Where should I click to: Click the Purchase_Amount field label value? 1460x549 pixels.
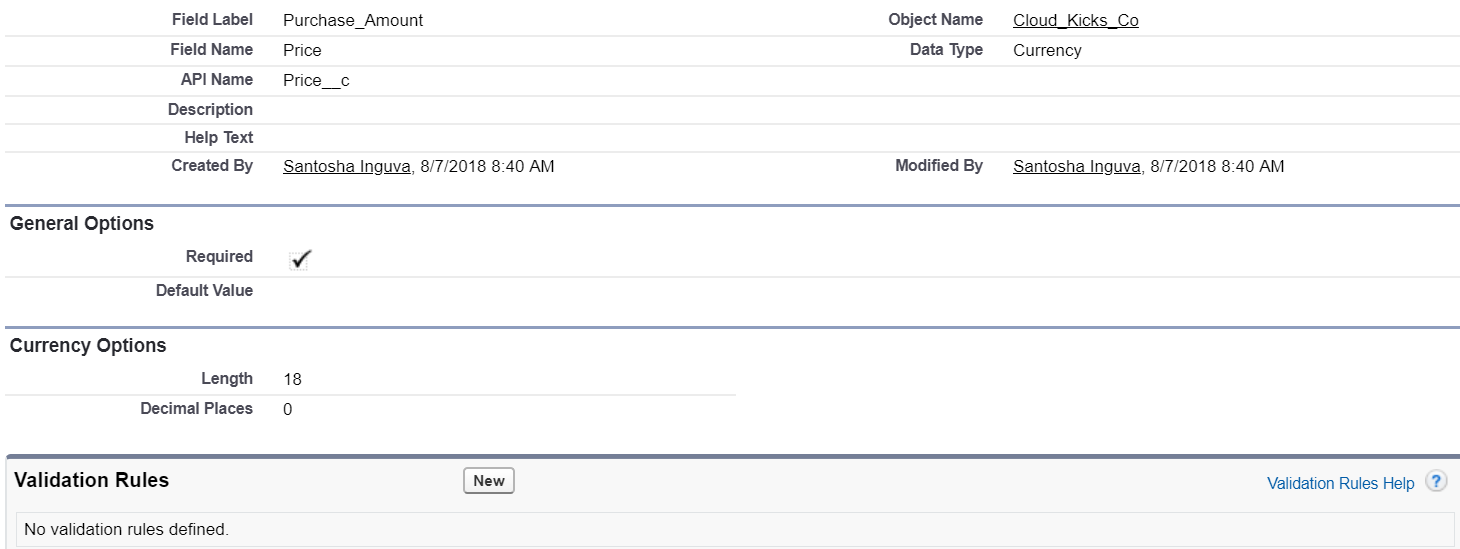(x=353, y=20)
